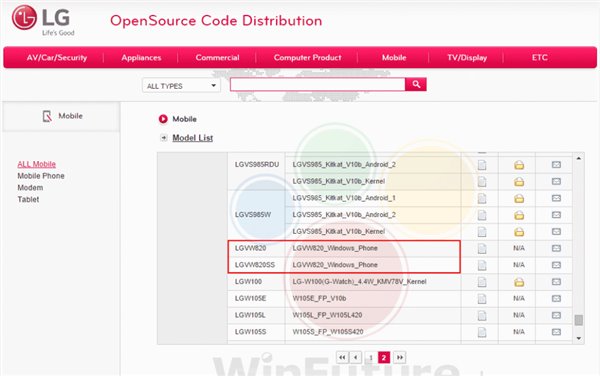Select the LGVW820SS model cell
This screenshot has width=600, height=376.
256,265
